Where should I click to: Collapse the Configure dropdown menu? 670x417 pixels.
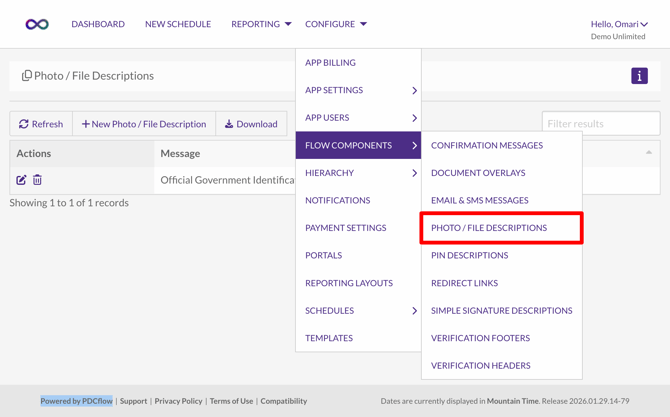(x=336, y=24)
